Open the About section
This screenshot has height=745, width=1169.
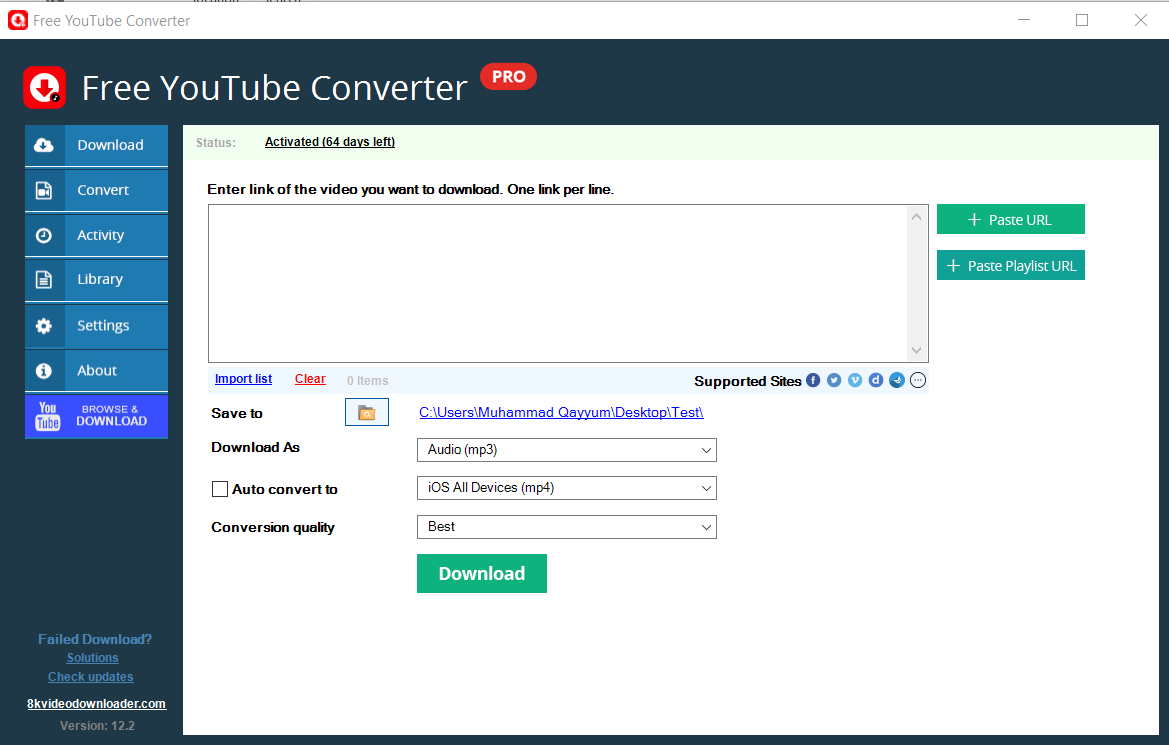pos(96,371)
